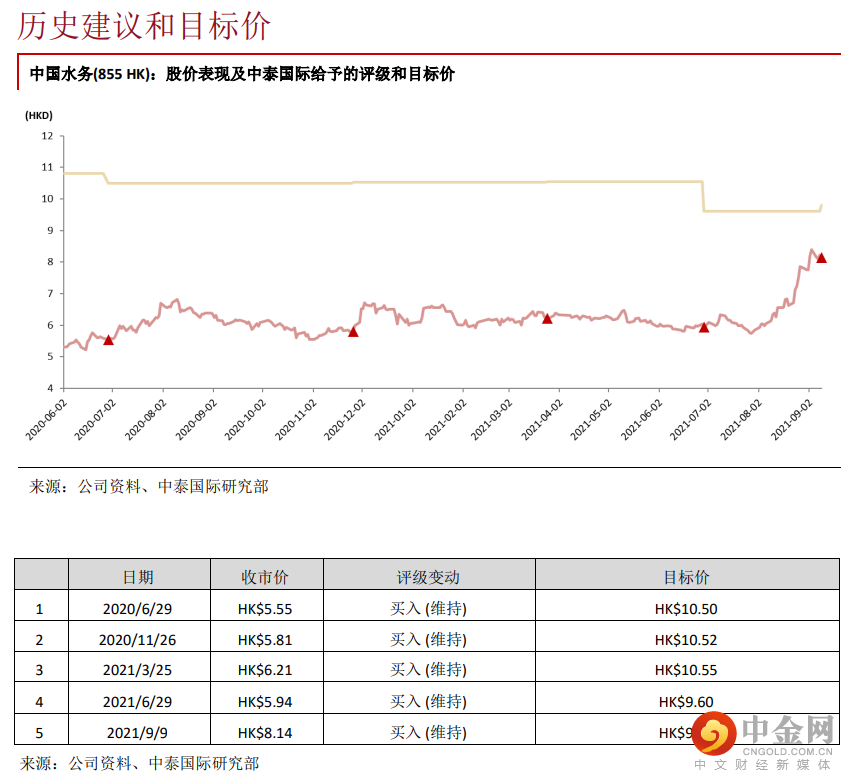Click the closing price HK$5.94

point(265,702)
